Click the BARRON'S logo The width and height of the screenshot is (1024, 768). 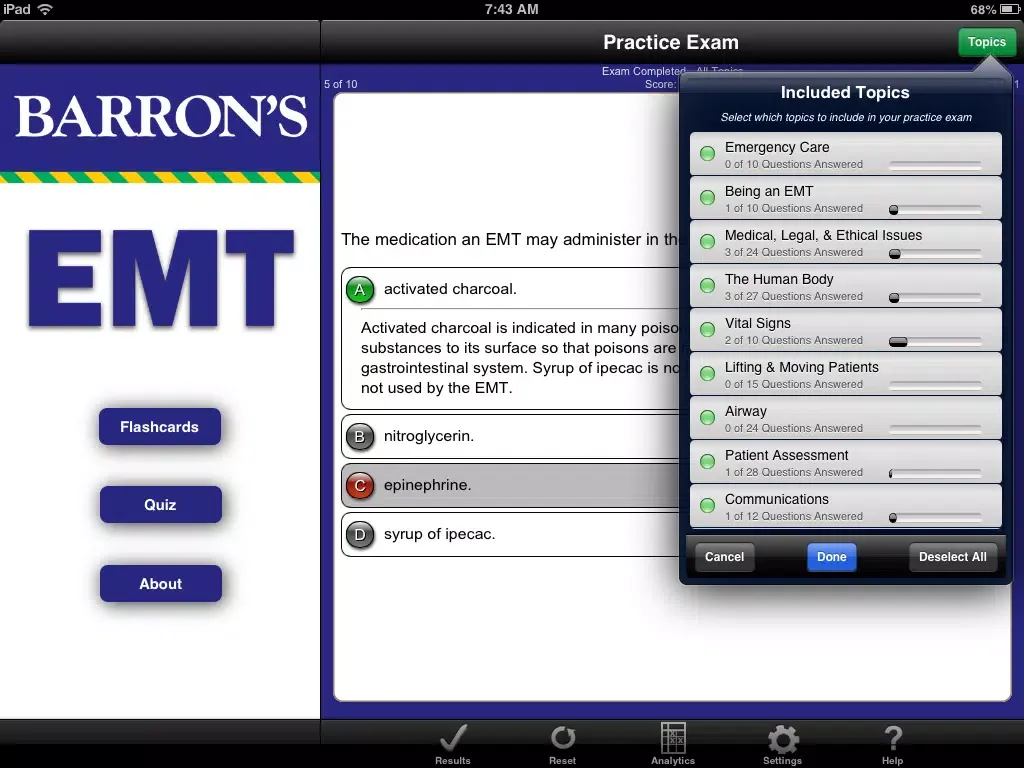pyautogui.click(x=161, y=117)
